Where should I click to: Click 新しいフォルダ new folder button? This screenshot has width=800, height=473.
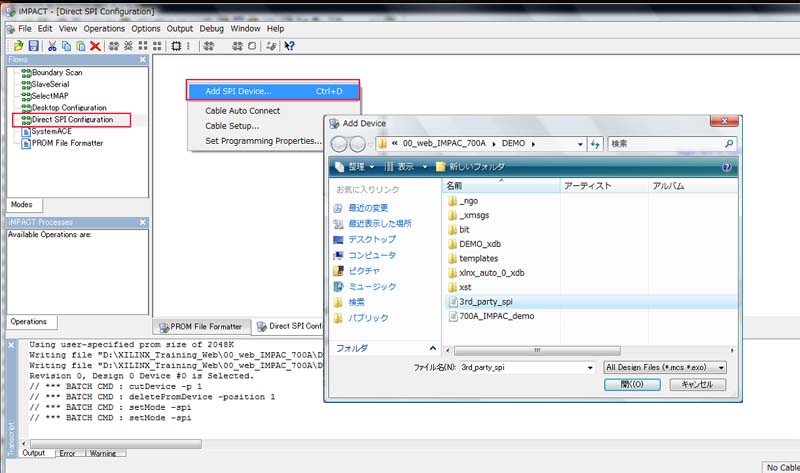click(470, 167)
